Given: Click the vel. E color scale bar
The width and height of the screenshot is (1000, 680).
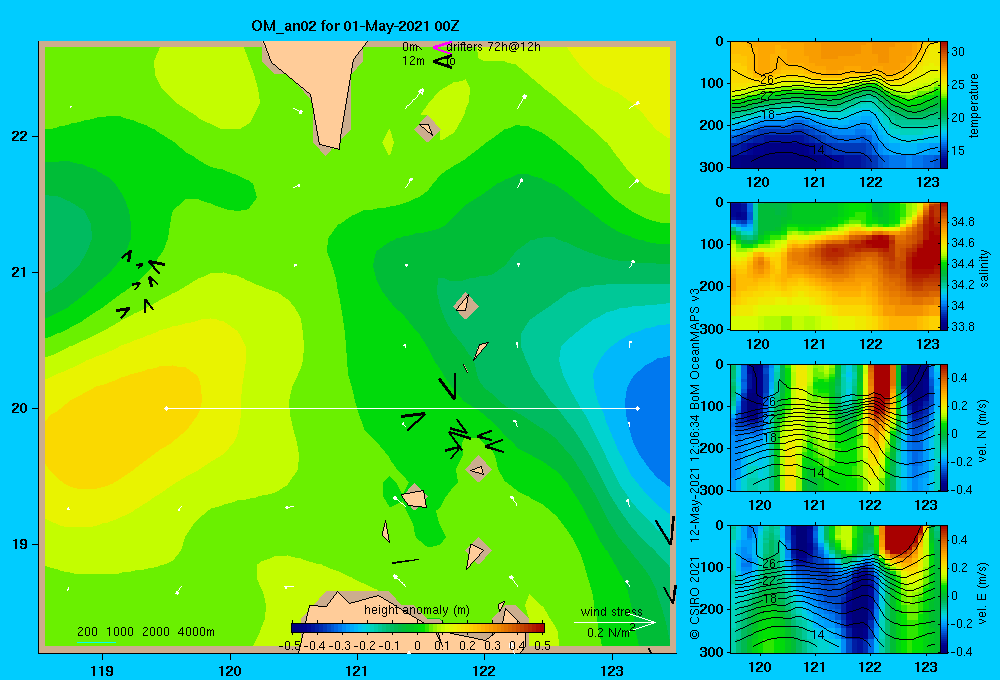Looking at the screenshot, I should click(x=944, y=589).
